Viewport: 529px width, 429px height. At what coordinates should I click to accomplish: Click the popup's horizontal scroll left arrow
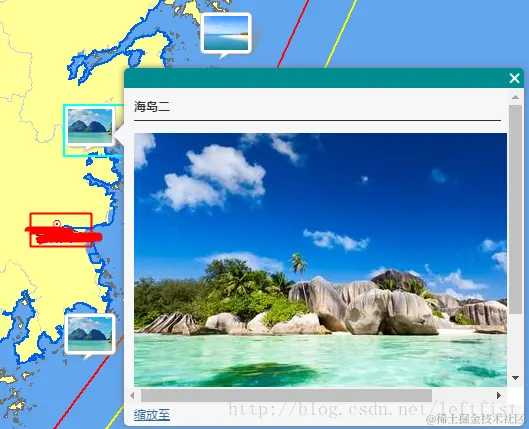click(132, 395)
